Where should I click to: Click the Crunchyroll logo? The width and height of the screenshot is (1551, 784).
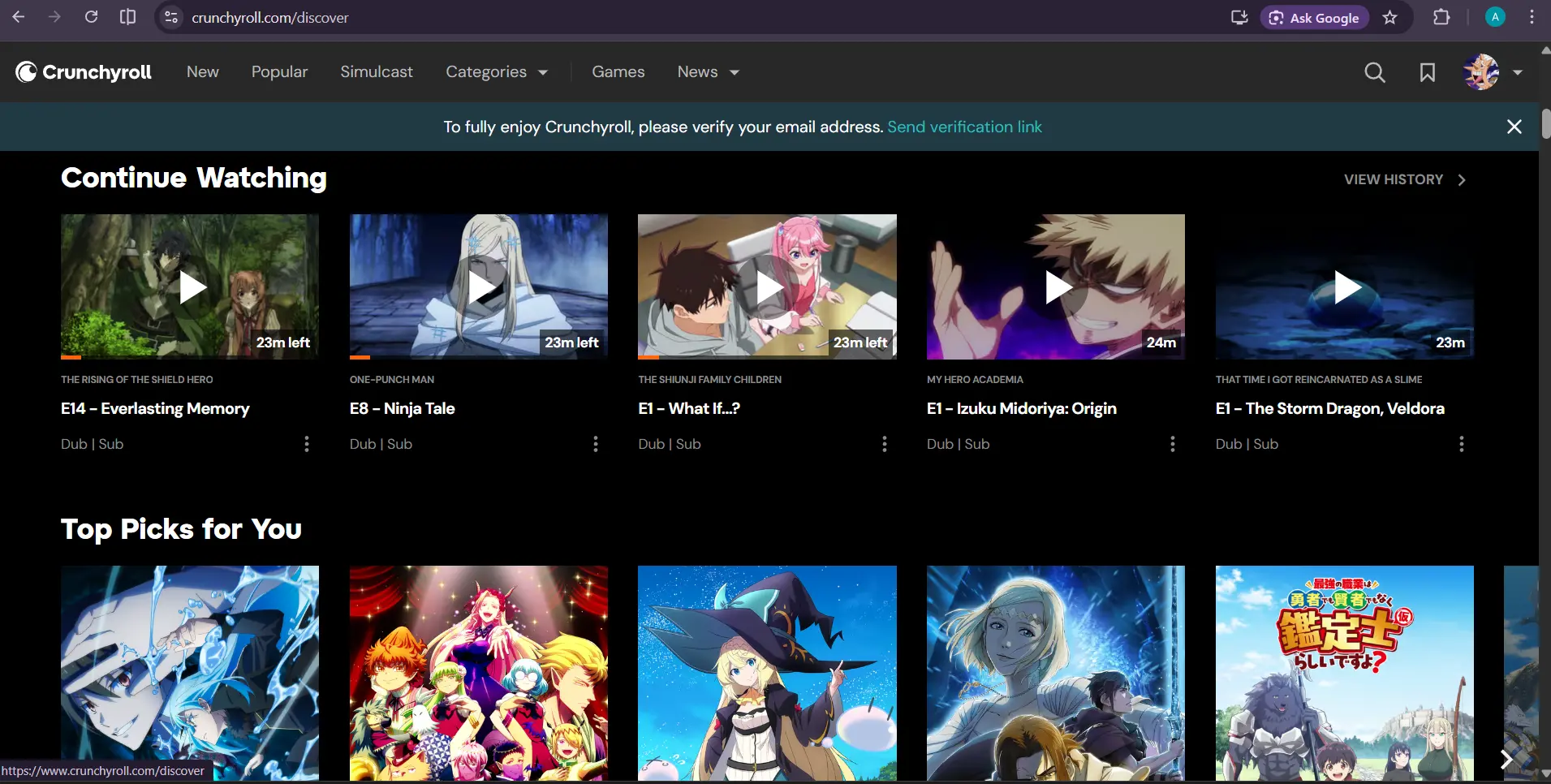pyautogui.click(x=84, y=72)
